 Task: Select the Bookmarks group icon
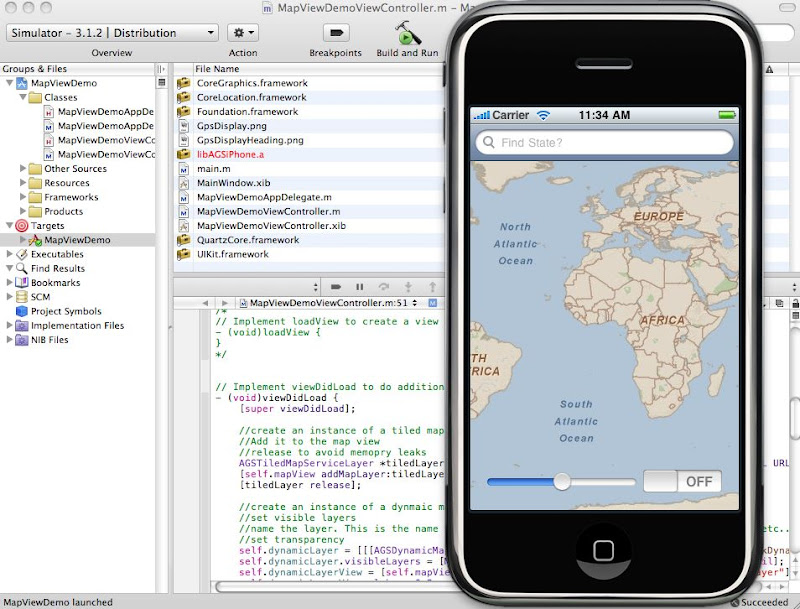[x=22, y=282]
